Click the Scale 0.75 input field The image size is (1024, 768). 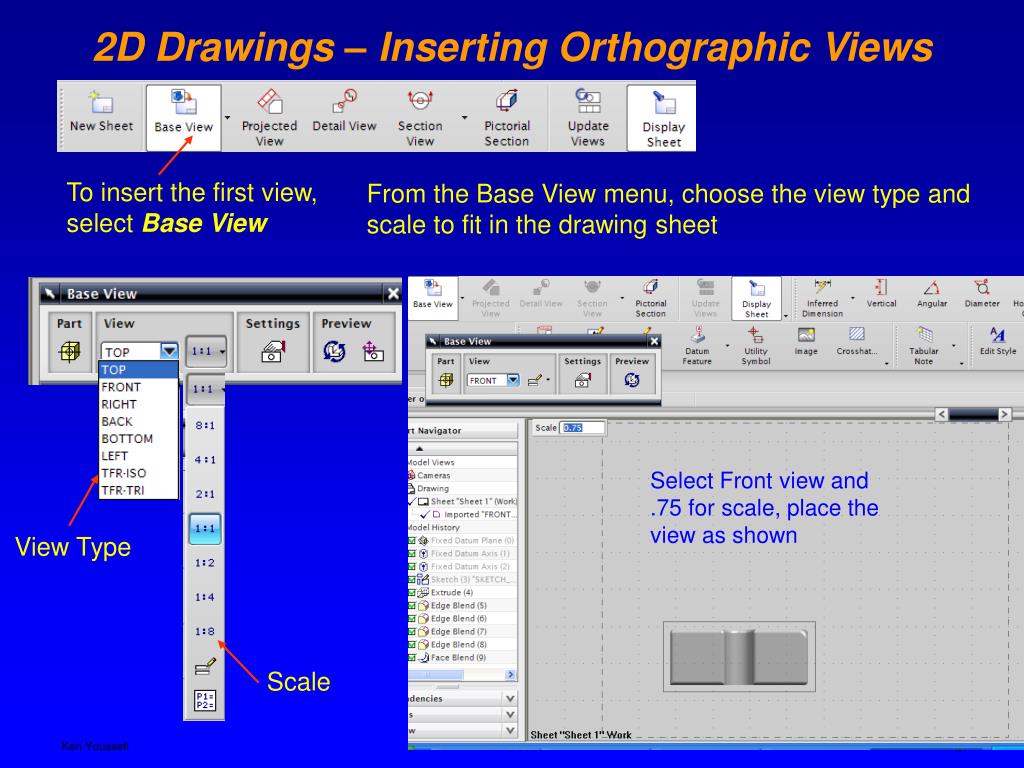[583, 428]
